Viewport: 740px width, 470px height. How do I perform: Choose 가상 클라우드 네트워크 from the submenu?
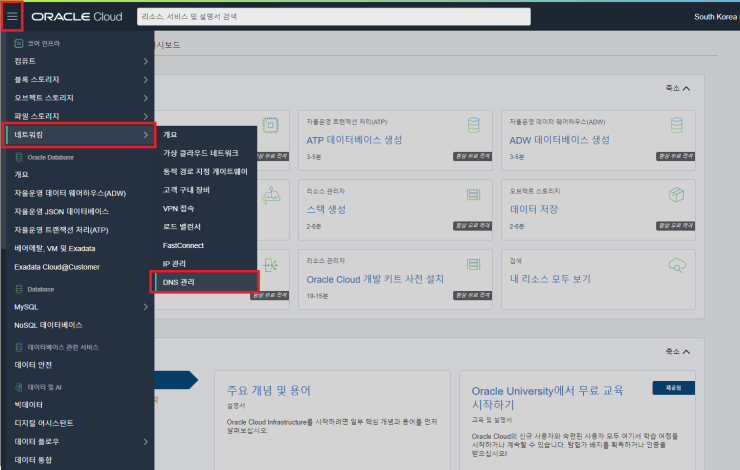200,152
